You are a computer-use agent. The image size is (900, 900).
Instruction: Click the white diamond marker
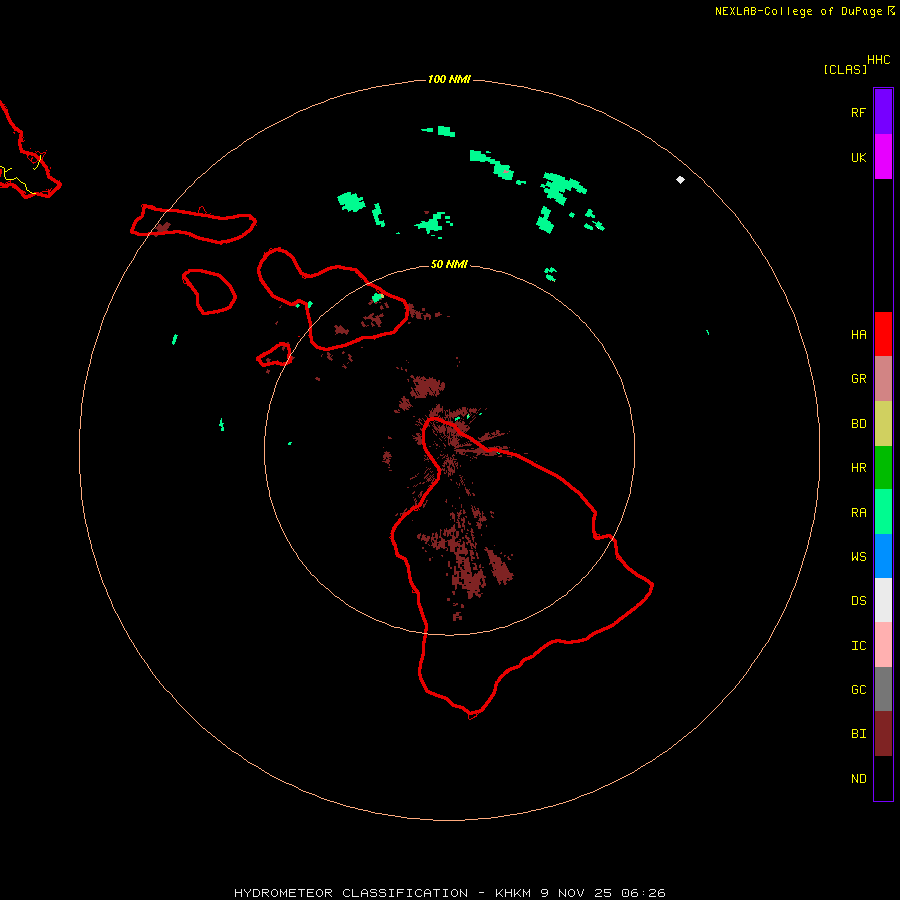pyautogui.click(x=680, y=180)
